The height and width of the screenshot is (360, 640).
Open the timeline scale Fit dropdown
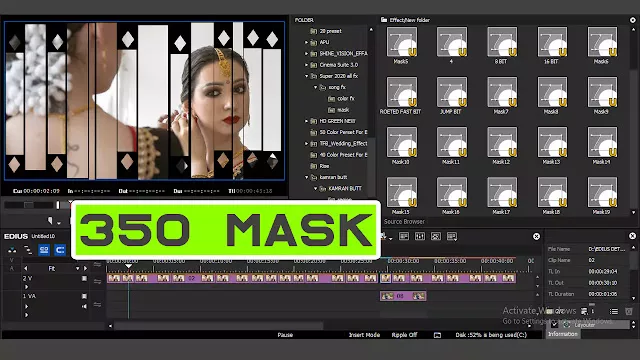pos(78,269)
